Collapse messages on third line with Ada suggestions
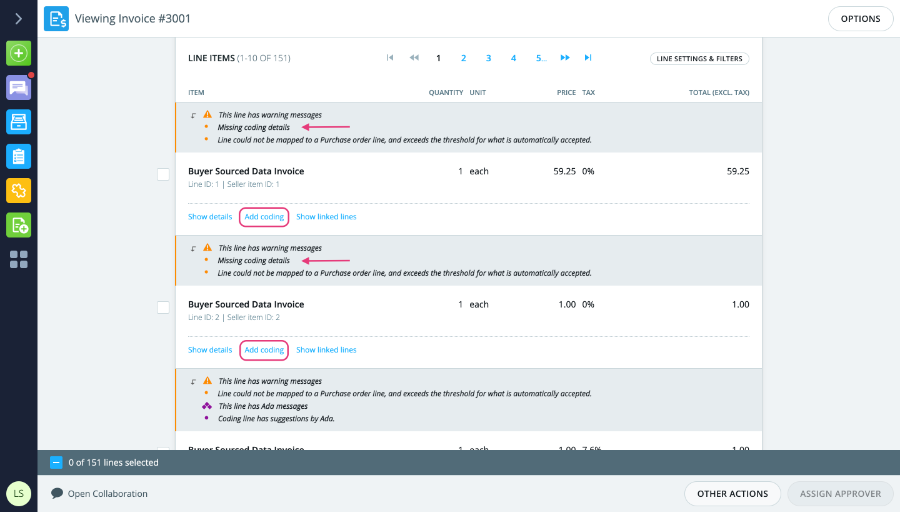The height and width of the screenshot is (512, 900). click(193, 382)
